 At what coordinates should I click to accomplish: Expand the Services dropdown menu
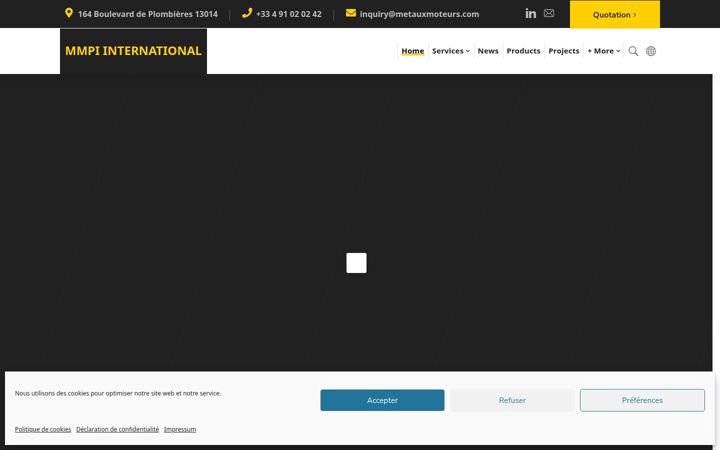tap(450, 51)
